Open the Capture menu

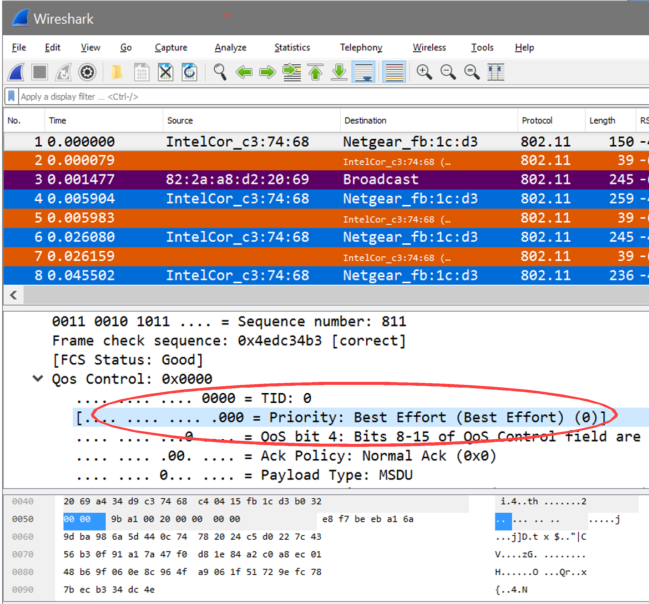(171, 48)
